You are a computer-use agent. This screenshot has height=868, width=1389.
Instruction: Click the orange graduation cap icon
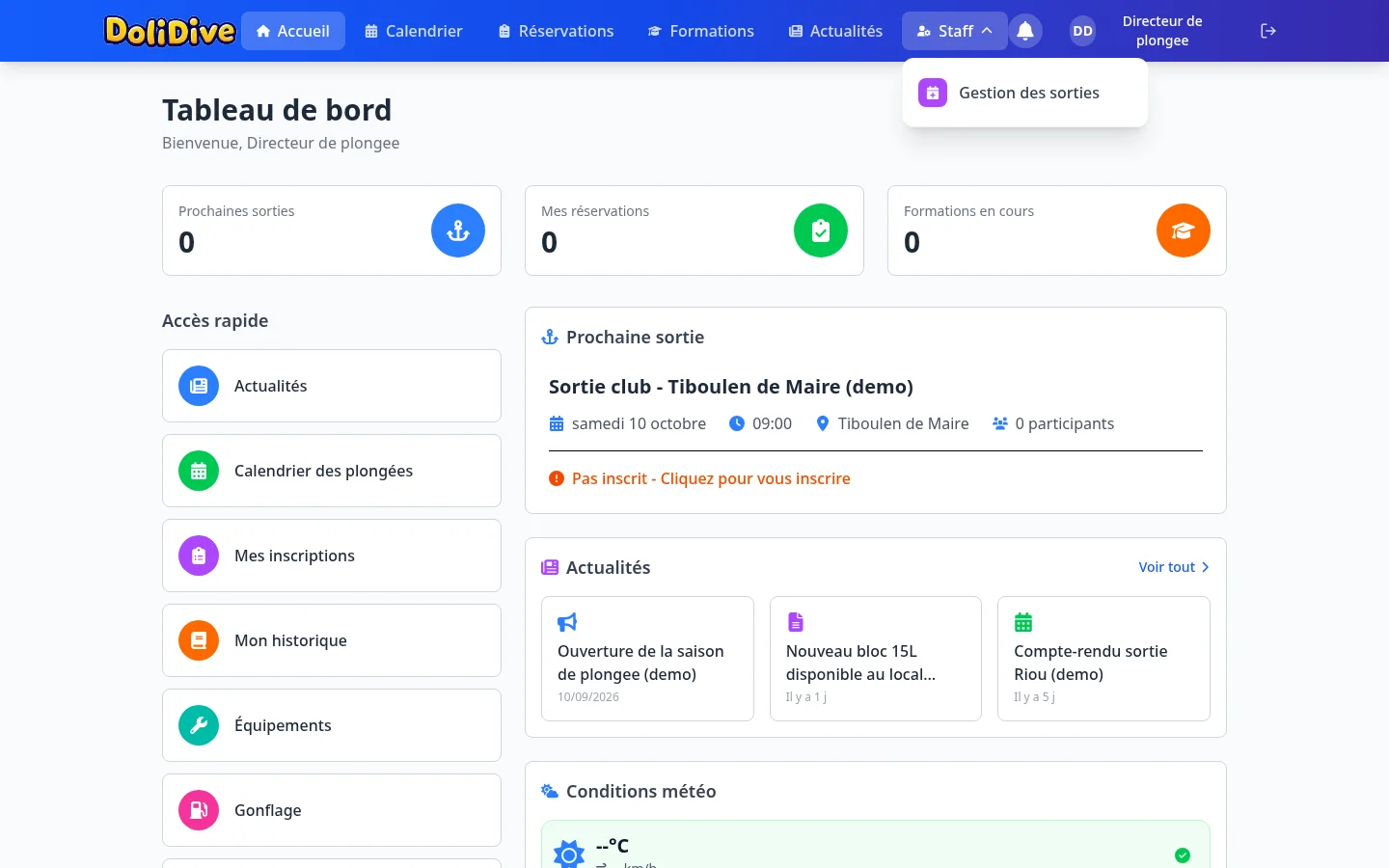[1184, 231]
